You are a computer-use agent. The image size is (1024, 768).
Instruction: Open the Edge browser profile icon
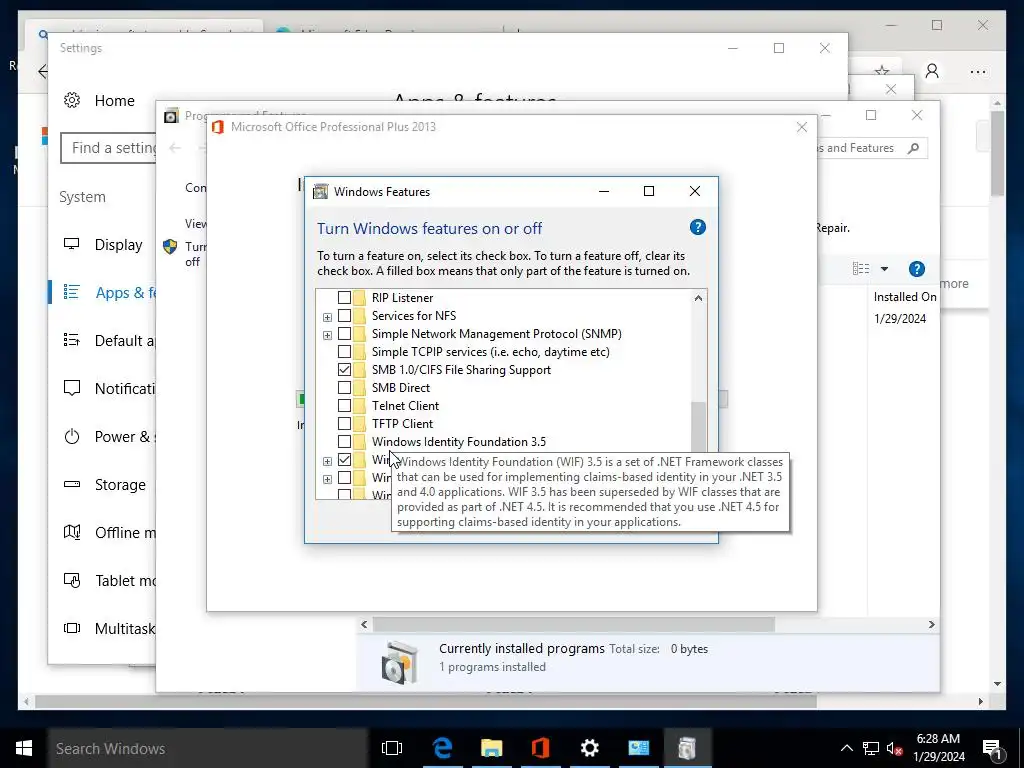coord(932,71)
